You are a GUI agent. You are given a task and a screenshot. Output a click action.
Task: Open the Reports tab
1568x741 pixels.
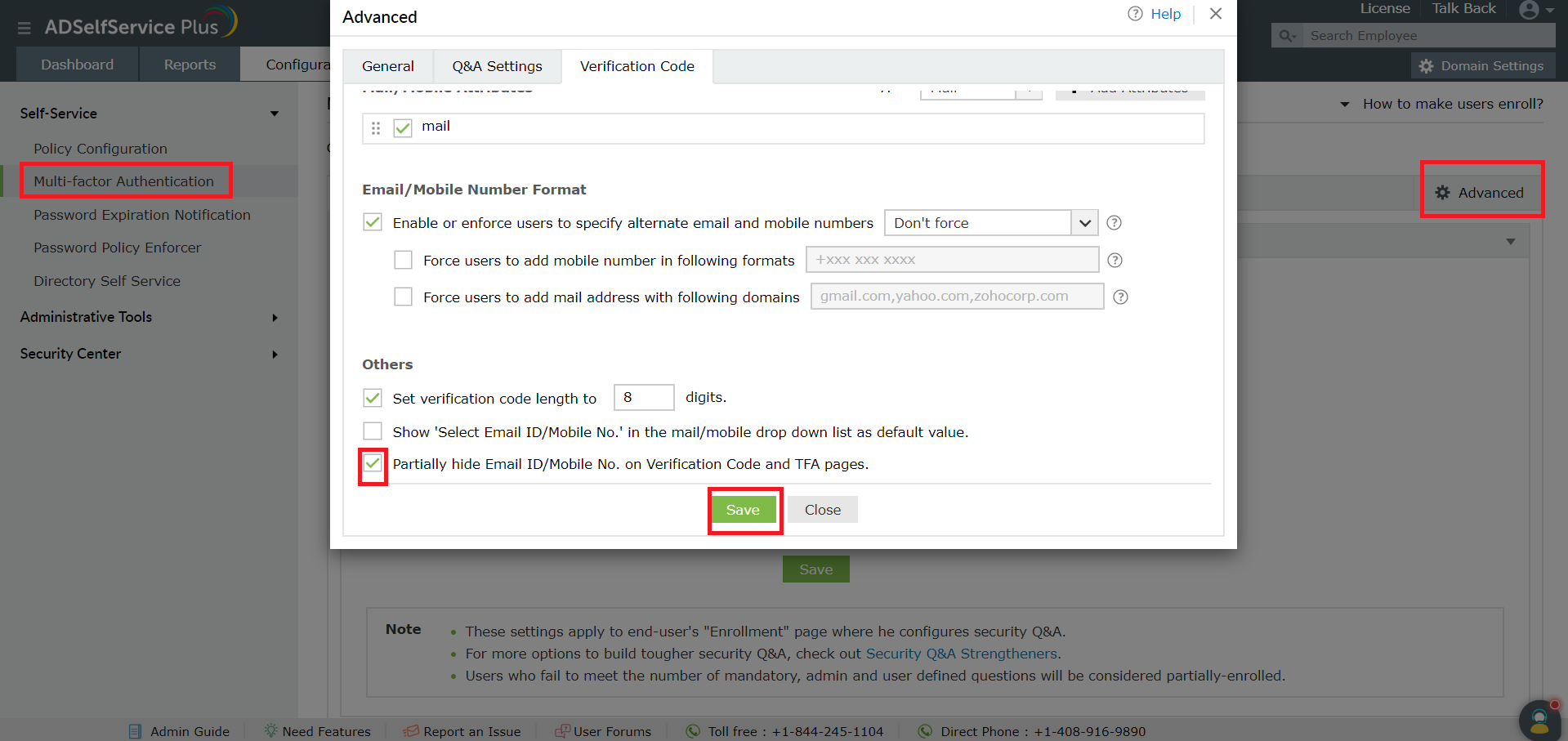[190, 65]
